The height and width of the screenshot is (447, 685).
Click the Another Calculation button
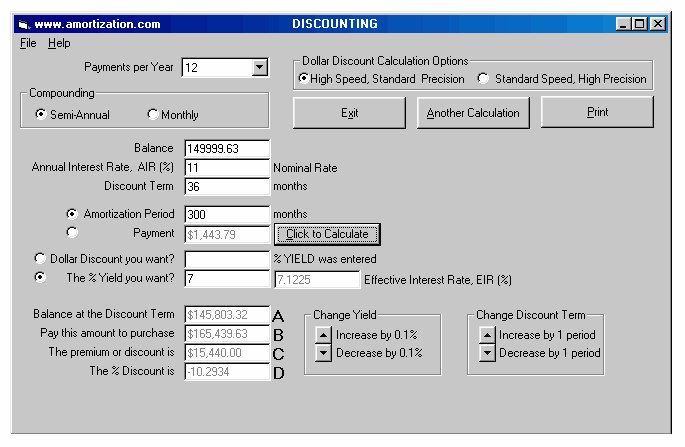[x=473, y=113]
